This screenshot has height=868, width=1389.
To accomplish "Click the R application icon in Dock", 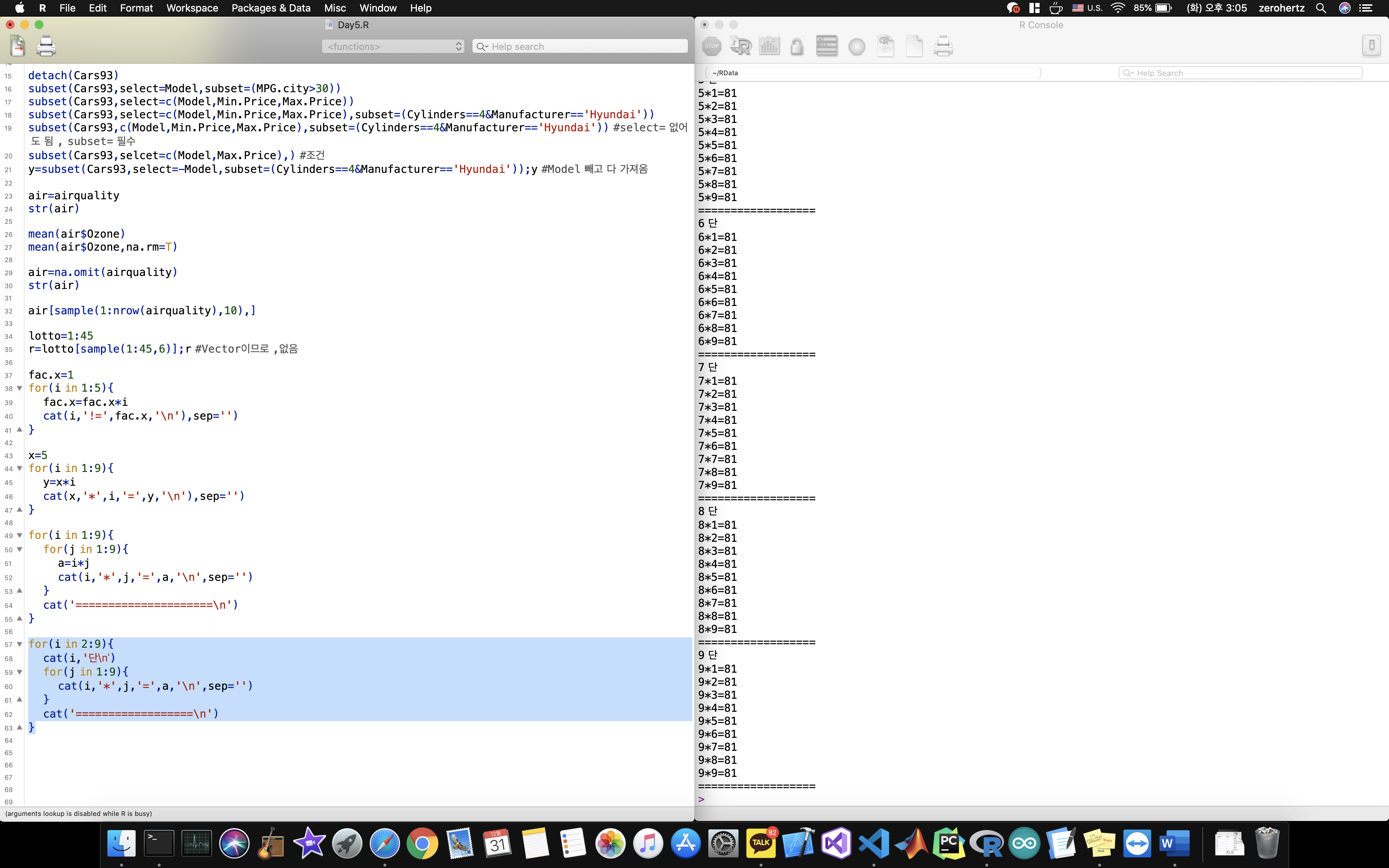I will [987, 843].
